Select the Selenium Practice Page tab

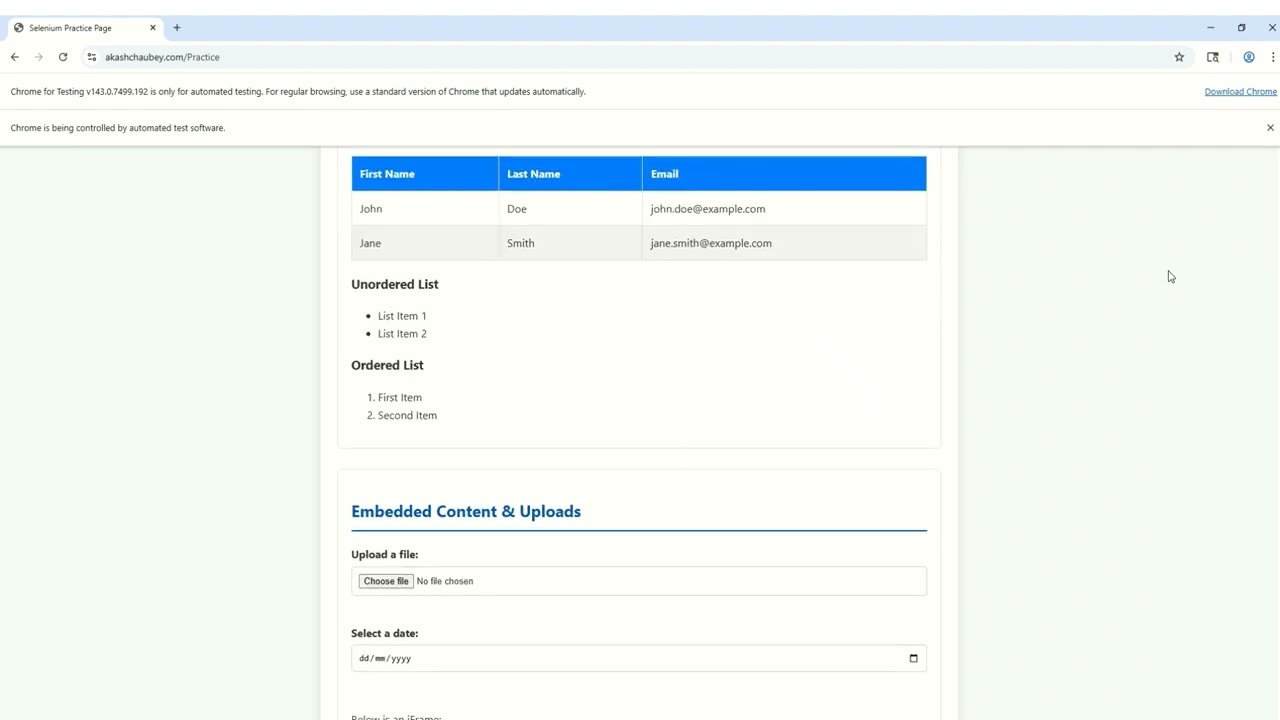pyautogui.click(x=85, y=28)
